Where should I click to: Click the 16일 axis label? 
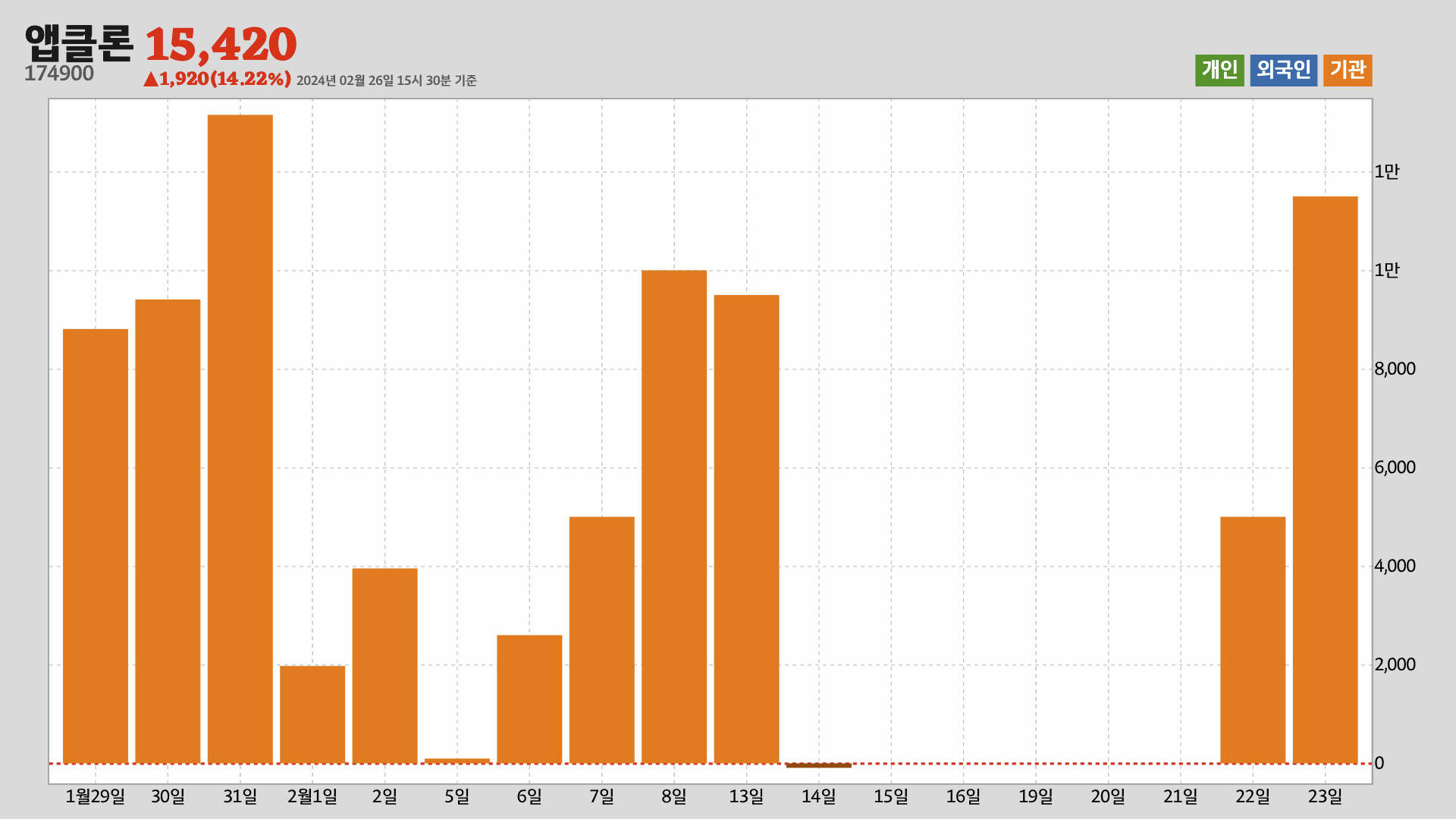[964, 796]
